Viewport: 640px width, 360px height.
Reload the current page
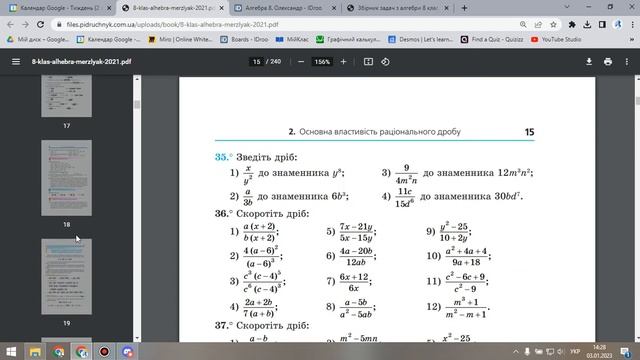point(40,24)
